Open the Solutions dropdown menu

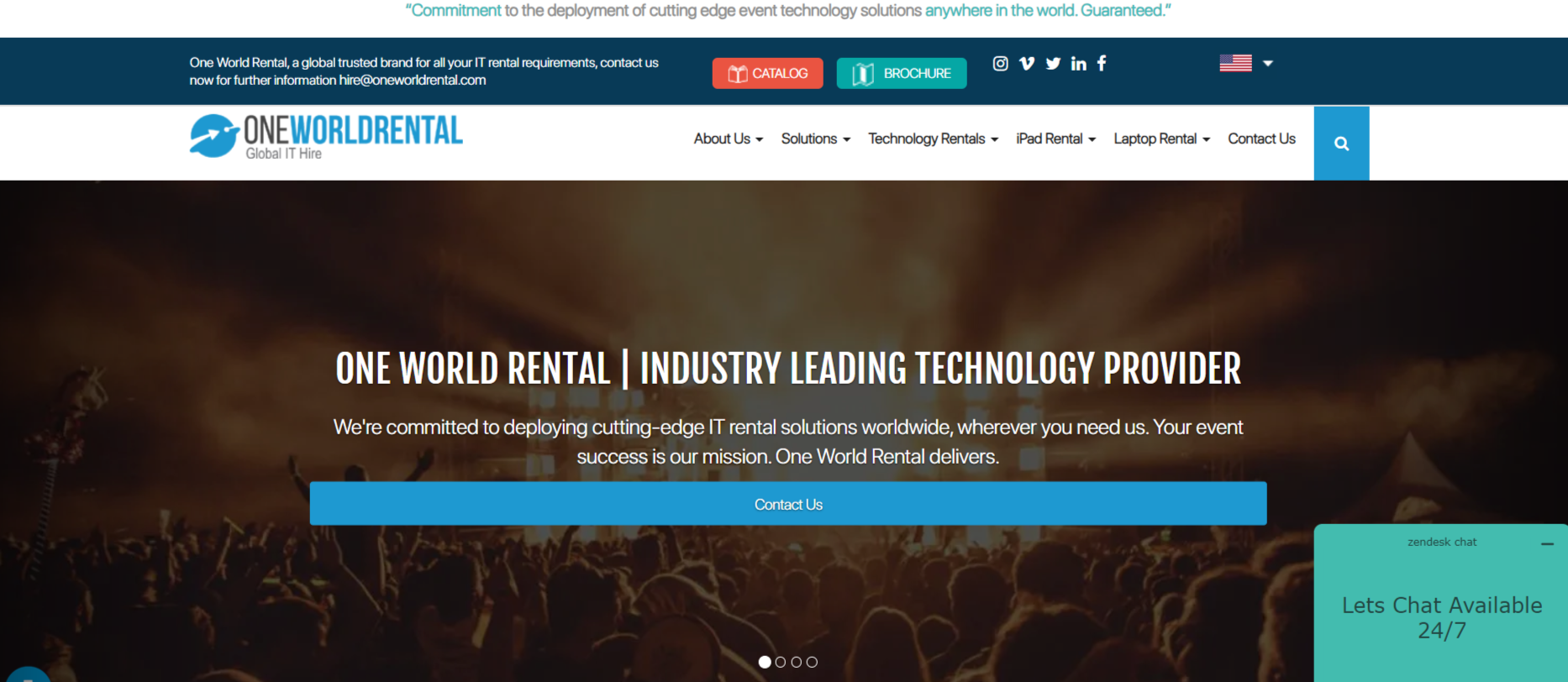(816, 139)
